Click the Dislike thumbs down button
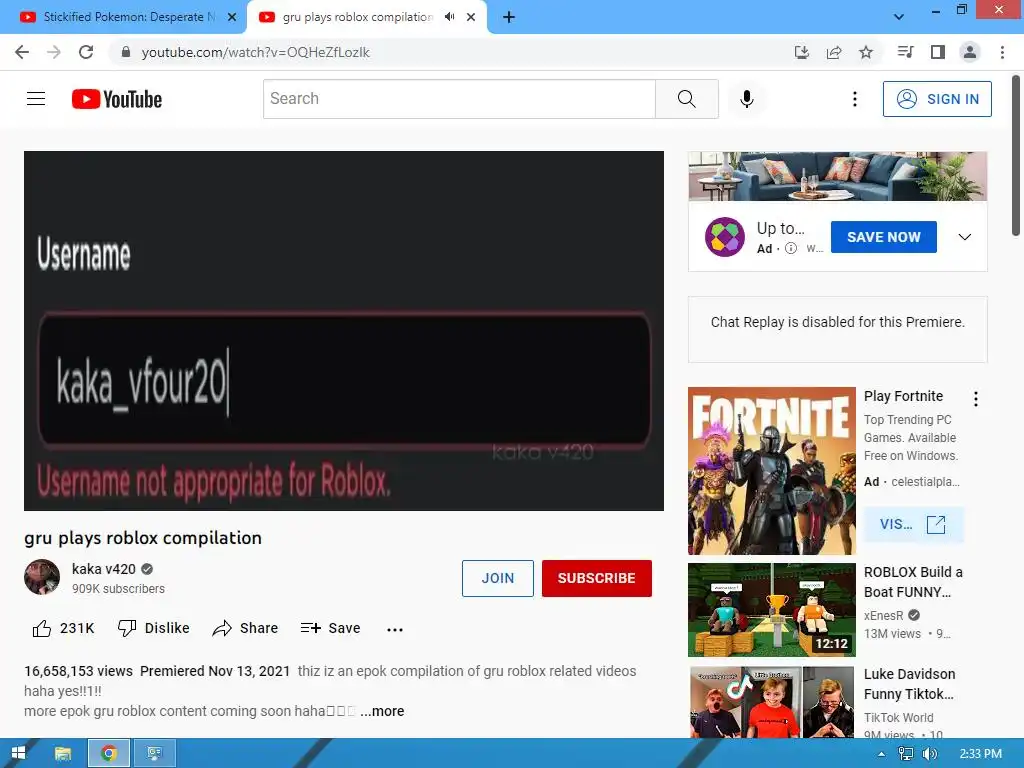Viewport: 1024px width, 768px height. coord(153,628)
